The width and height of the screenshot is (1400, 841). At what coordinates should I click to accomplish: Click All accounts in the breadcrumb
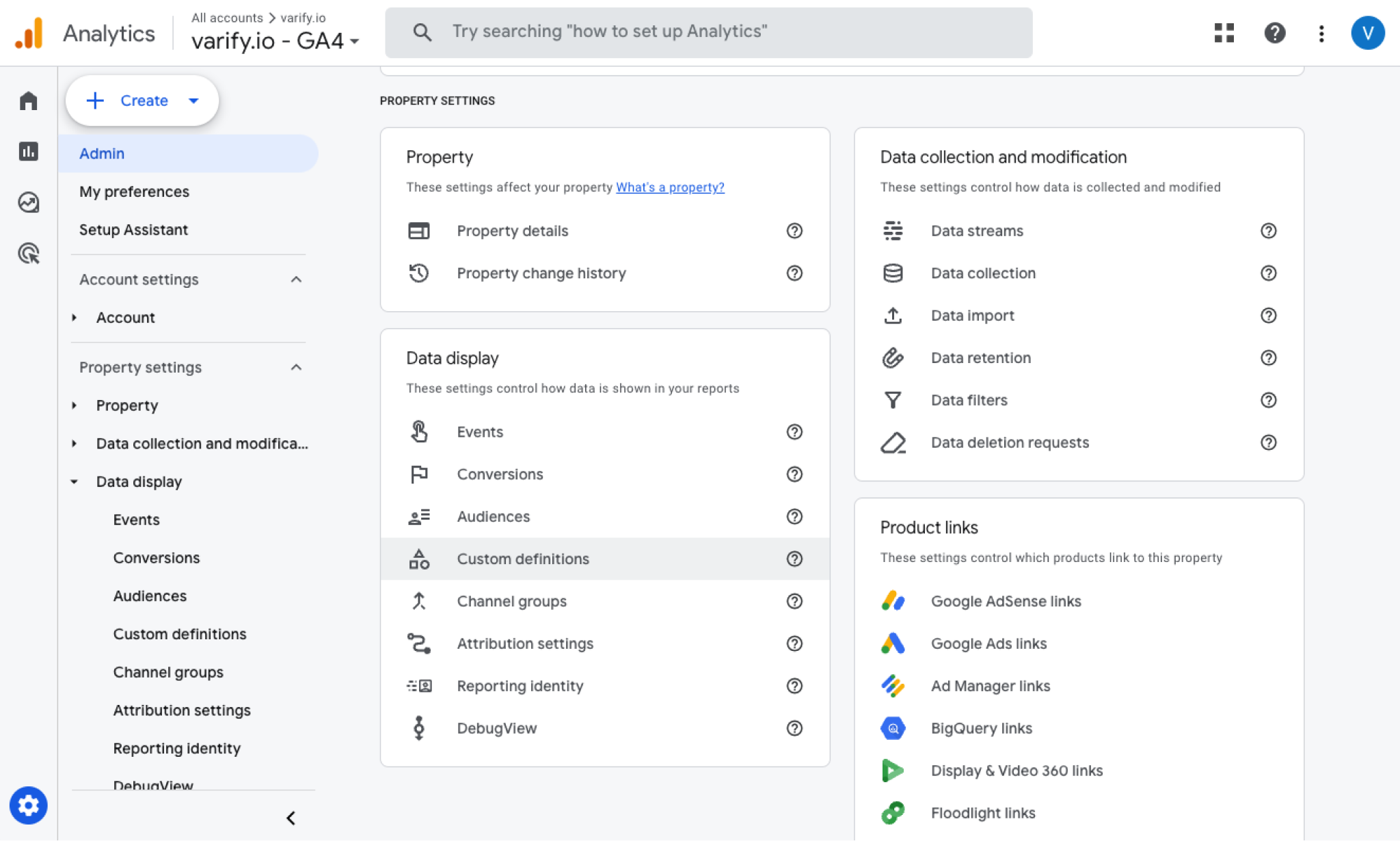pyautogui.click(x=227, y=18)
